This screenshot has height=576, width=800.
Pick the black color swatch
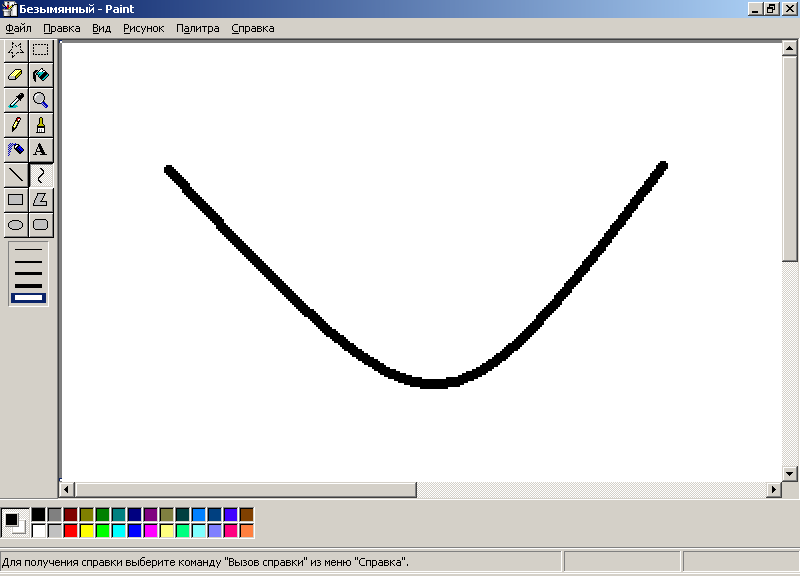[39, 514]
